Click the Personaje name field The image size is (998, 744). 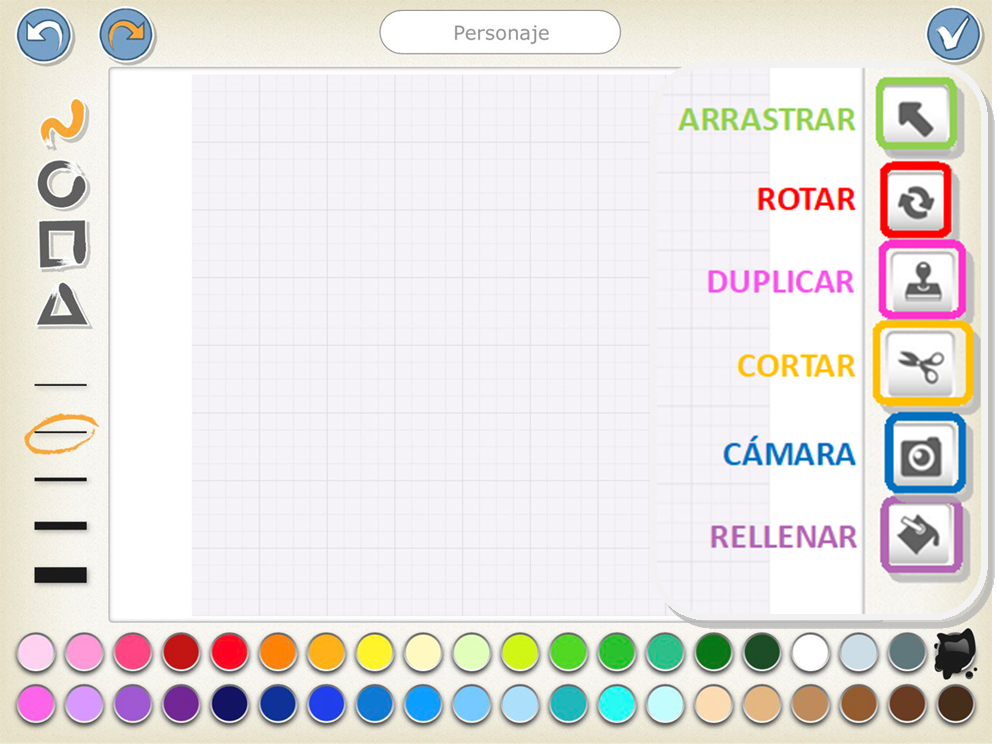click(x=499, y=33)
